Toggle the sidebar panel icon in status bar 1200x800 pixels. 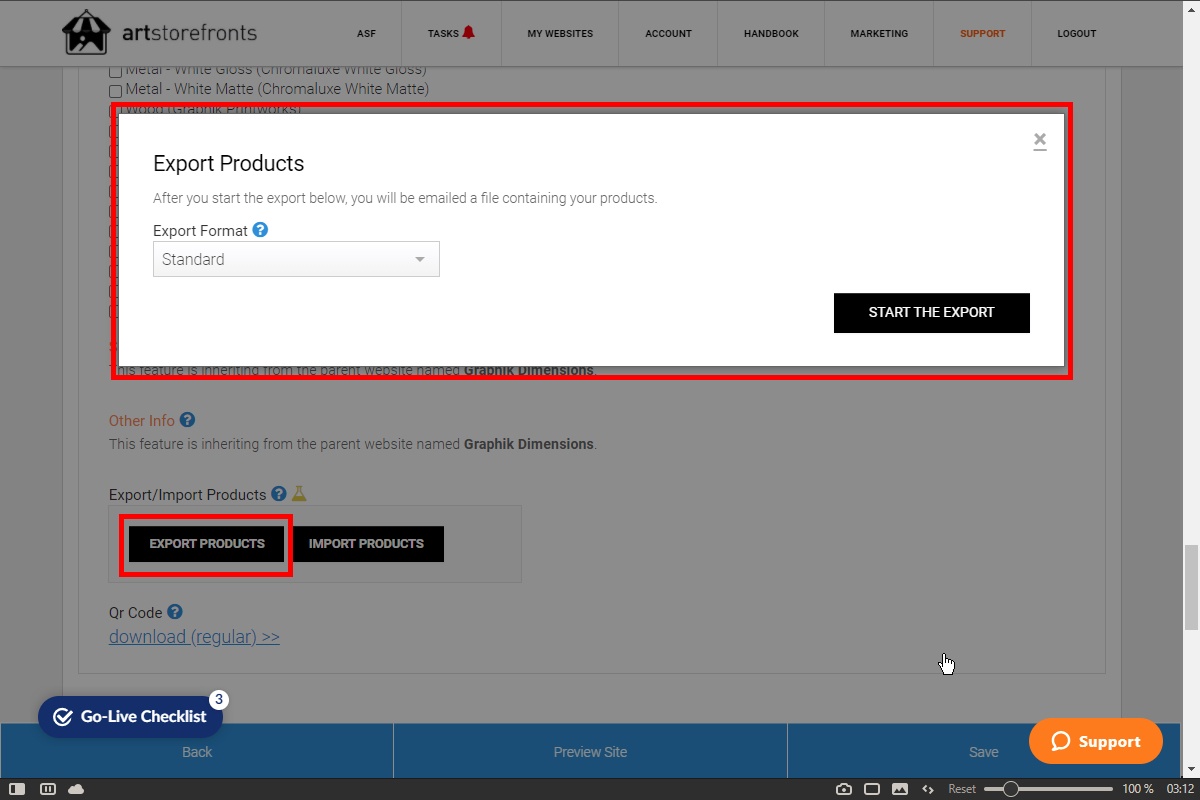pyautogui.click(x=17, y=789)
